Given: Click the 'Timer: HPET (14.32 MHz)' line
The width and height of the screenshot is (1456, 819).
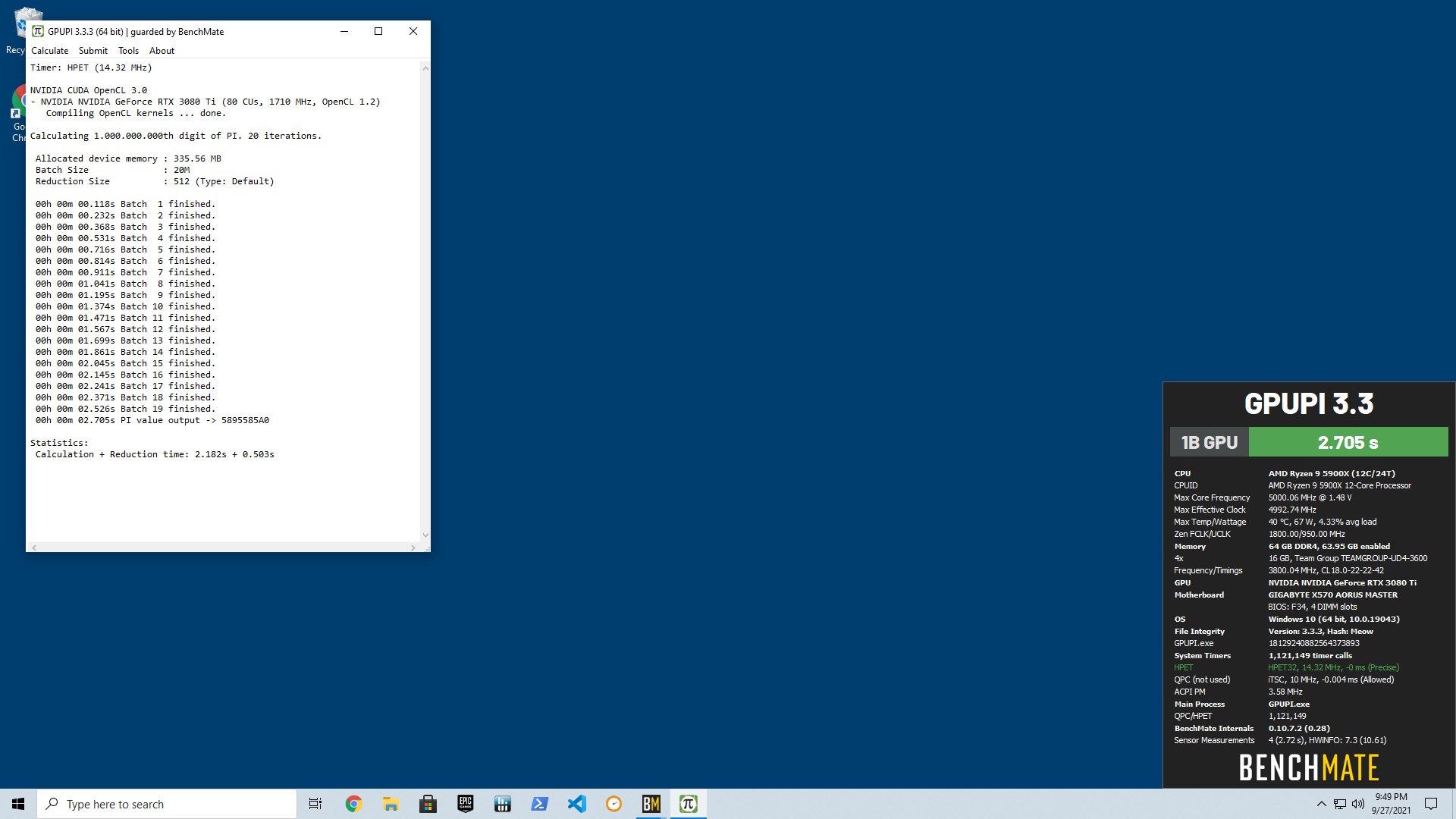Looking at the screenshot, I should click(x=91, y=67).
